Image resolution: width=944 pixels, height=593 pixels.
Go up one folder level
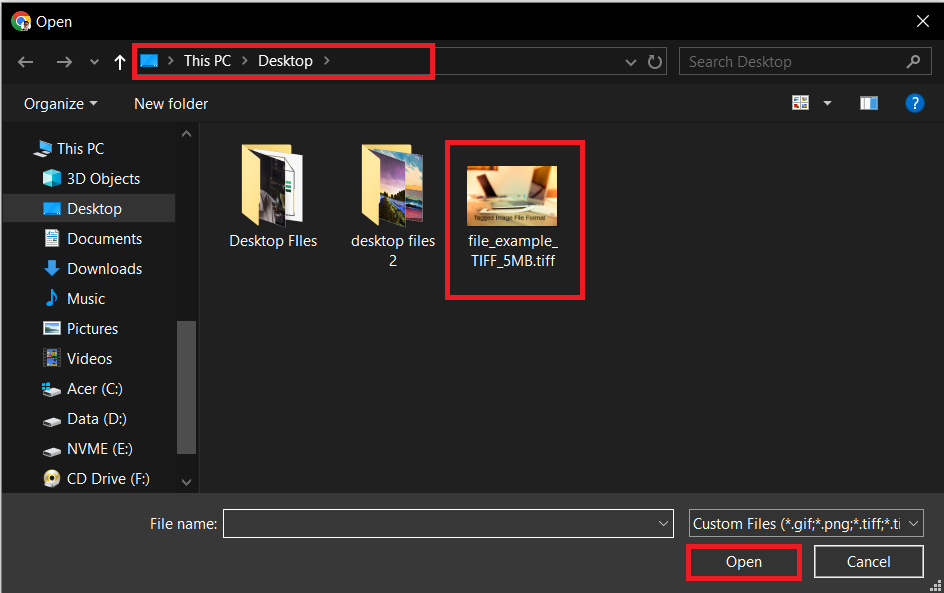(x=119, y=61)
